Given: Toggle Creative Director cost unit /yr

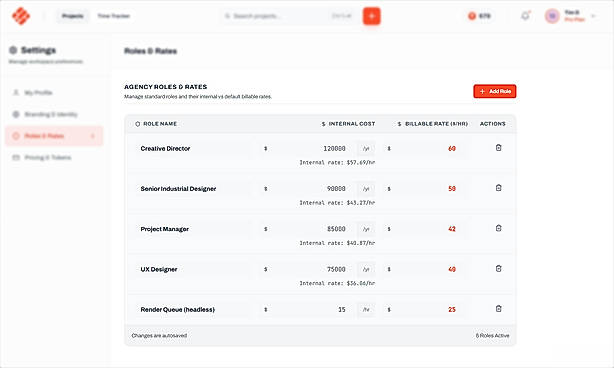Looking at the screenshot, I should 366,149.
